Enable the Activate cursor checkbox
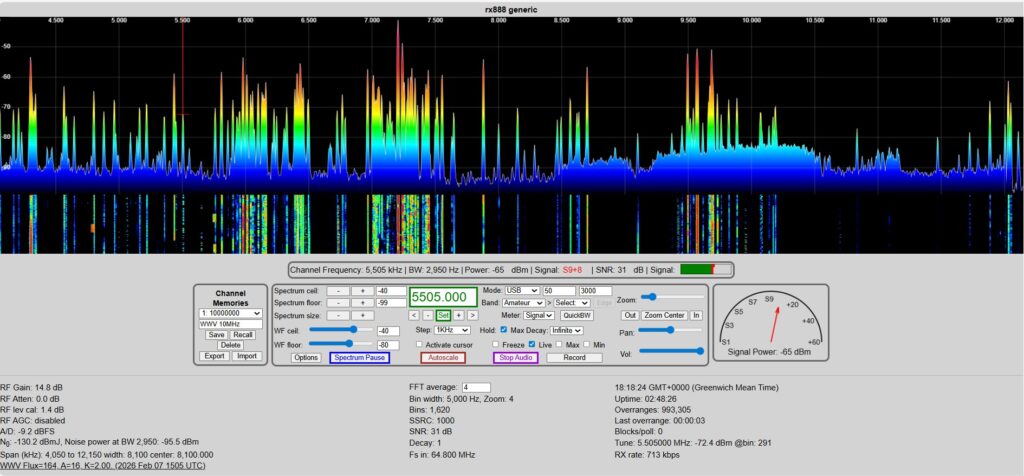Viewport: 1024px width, 476px height. pyautogui.click(x=417, y=344)
